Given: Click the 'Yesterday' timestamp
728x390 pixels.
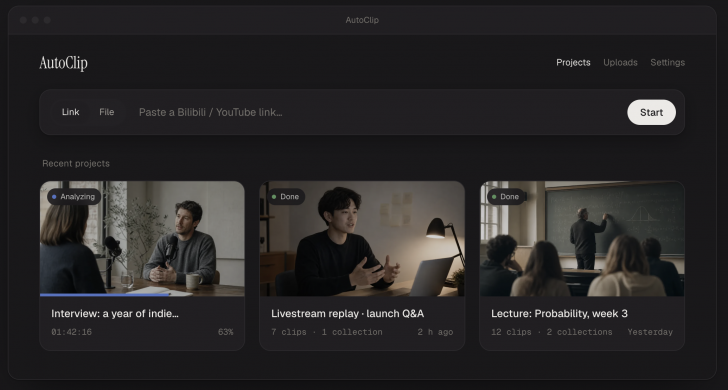Looking at the screenshot, I should click(650, 332).
